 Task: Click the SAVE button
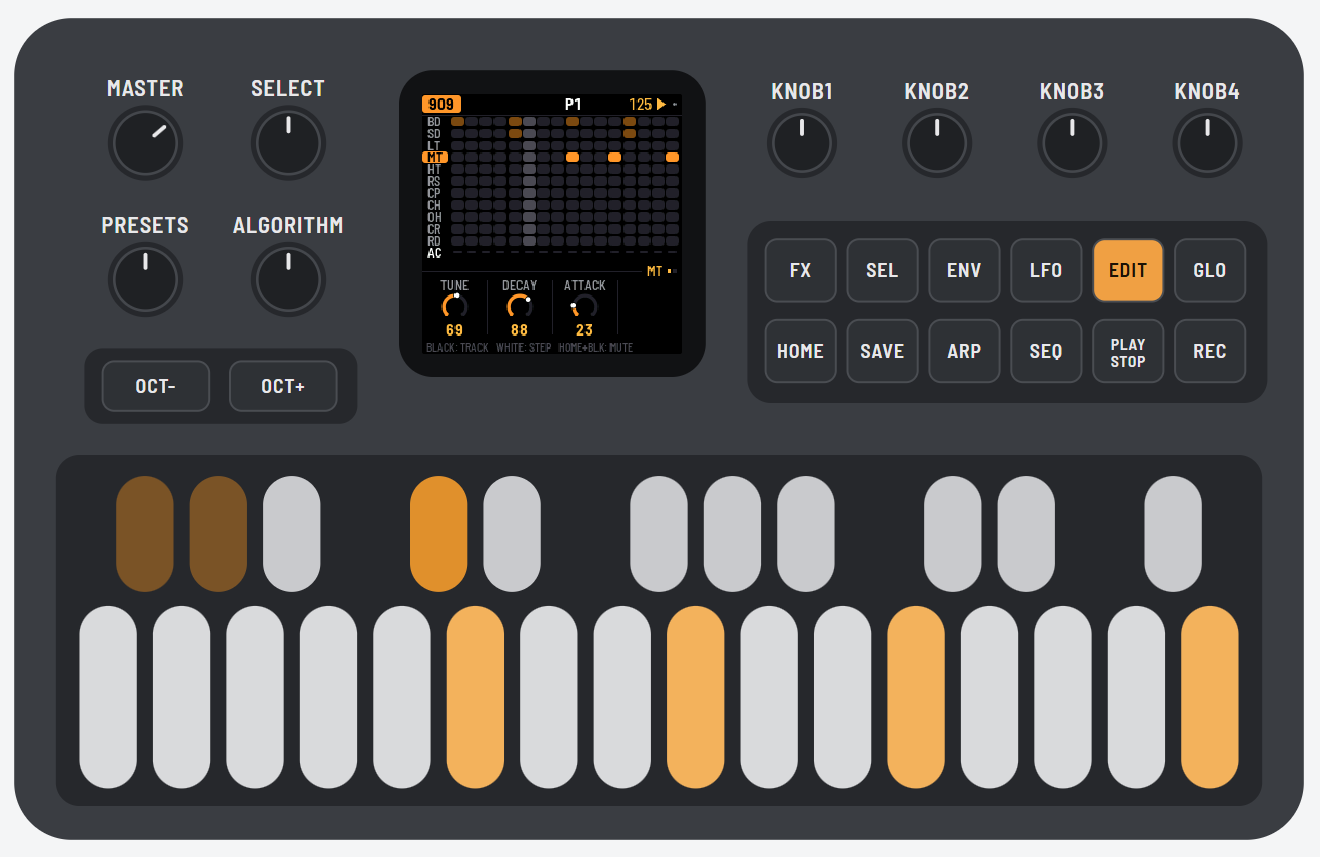click(882, 351)
